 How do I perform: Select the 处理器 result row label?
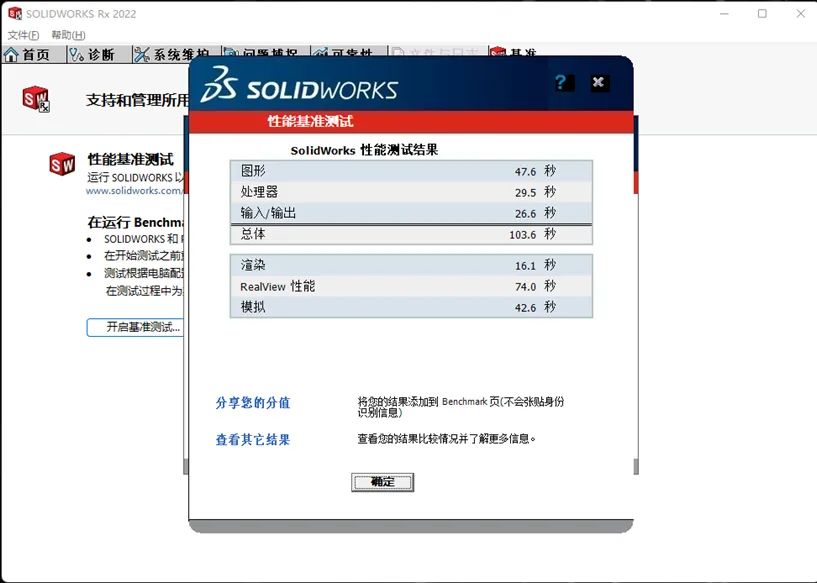tap(259, 192)
